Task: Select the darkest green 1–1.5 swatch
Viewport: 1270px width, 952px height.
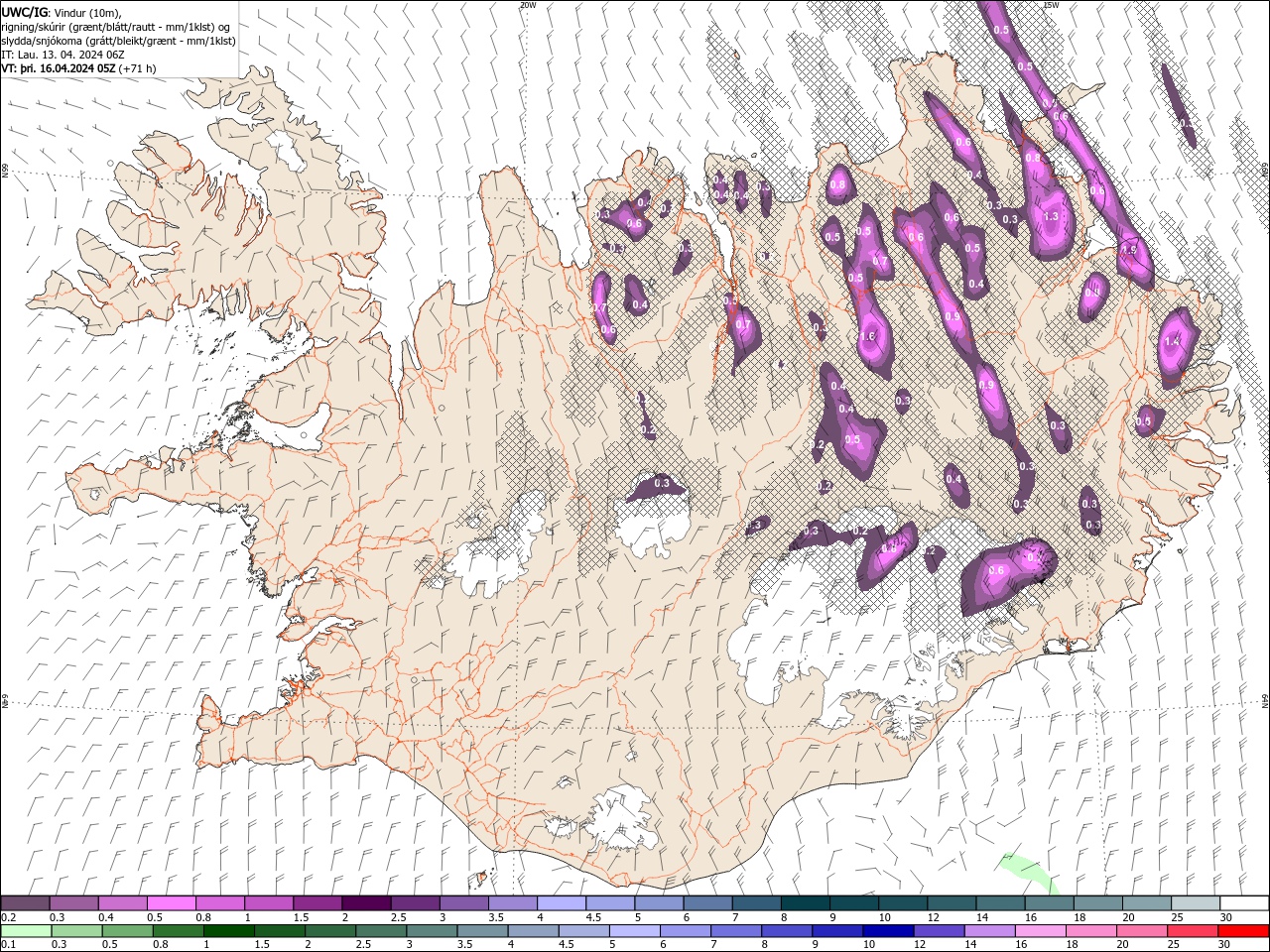Action: point(229,931)
